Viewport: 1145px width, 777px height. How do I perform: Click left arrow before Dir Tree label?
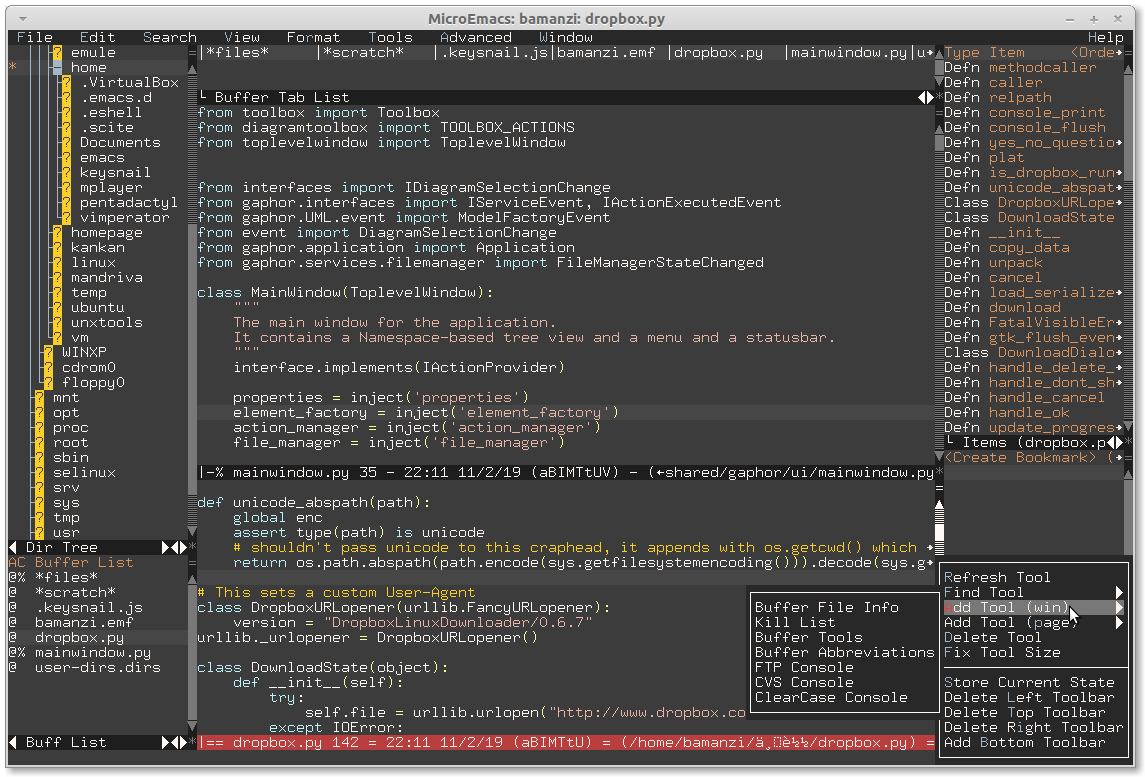pos(12,548)
